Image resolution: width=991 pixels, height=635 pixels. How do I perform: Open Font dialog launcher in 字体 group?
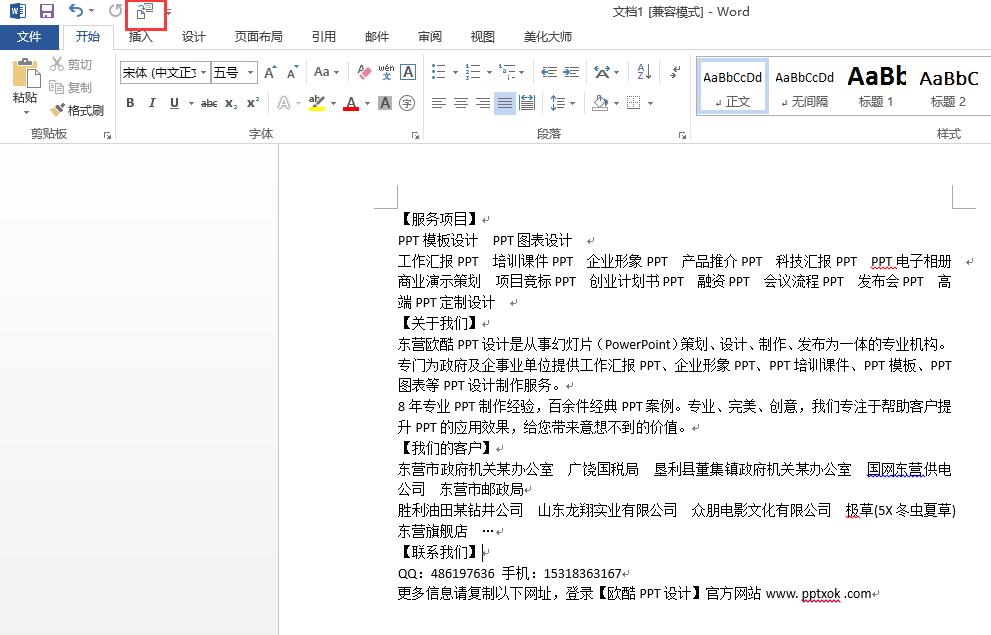(x=415, y=135)
